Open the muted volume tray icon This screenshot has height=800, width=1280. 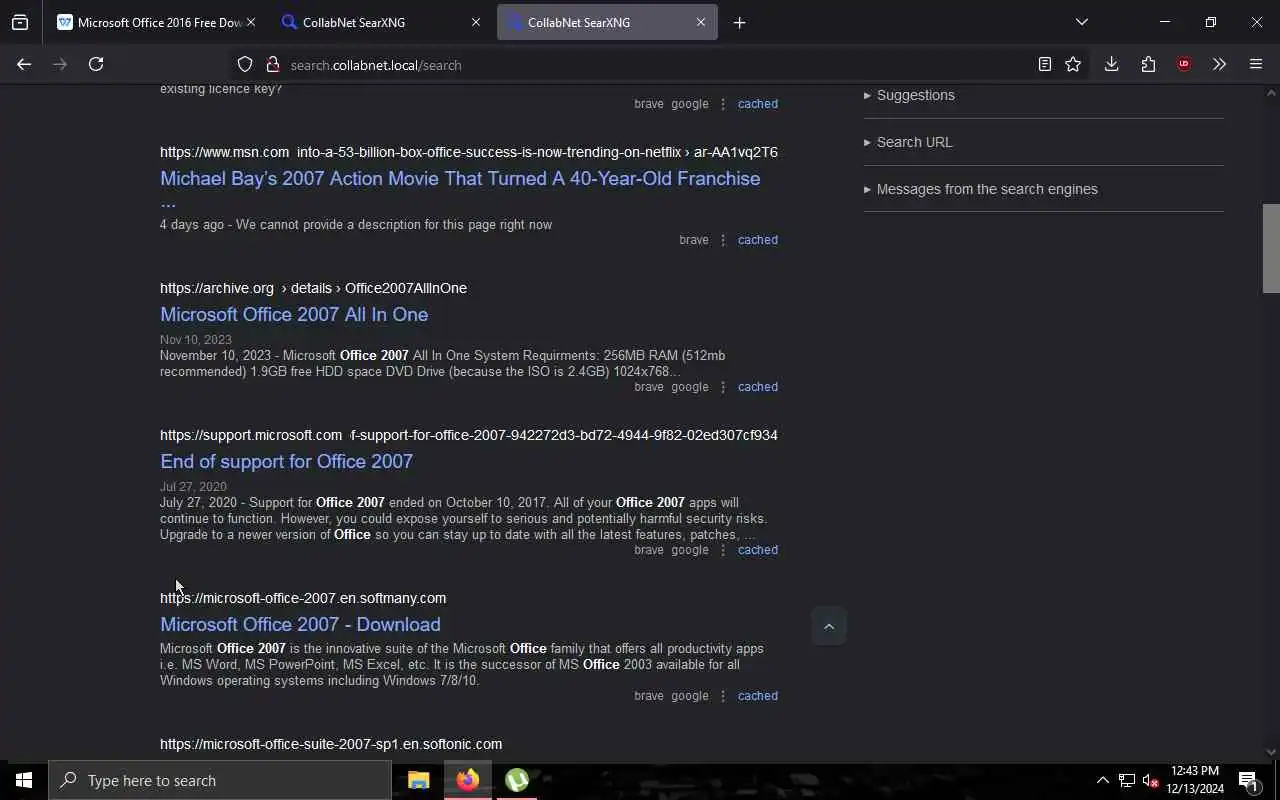[x=1150, y=780]
